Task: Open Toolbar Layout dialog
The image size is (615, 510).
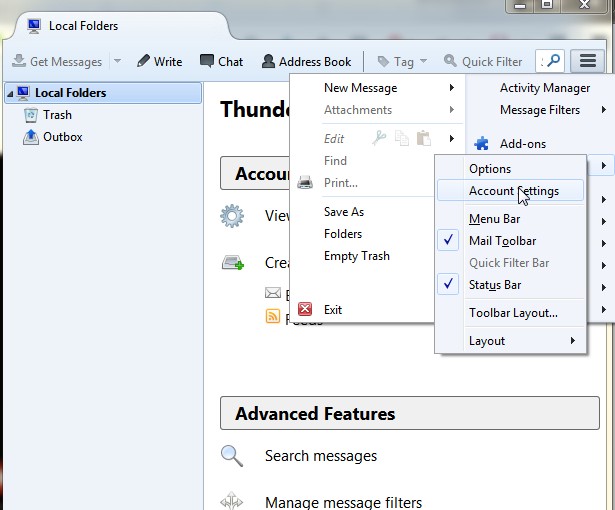Action: click(513, 313)
